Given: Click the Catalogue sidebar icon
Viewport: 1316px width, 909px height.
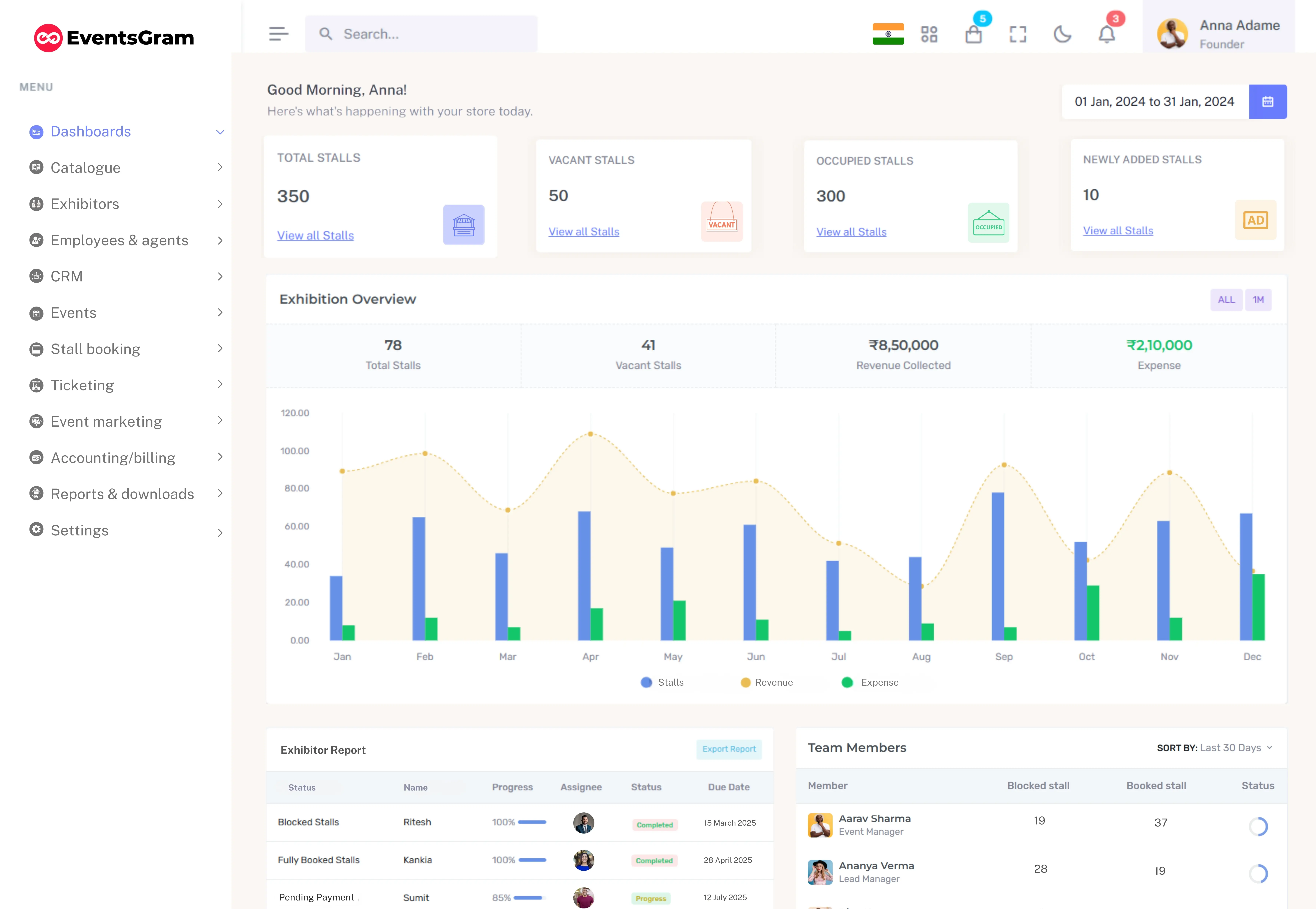Looking at the screenshot, I should point(37,167).
